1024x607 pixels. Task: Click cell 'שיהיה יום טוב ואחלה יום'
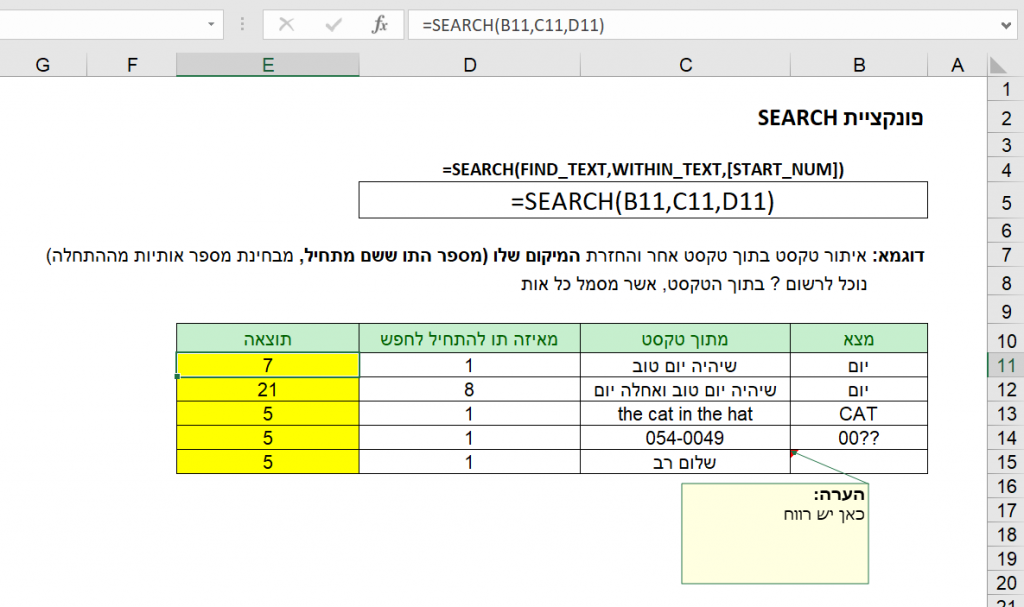685,389
